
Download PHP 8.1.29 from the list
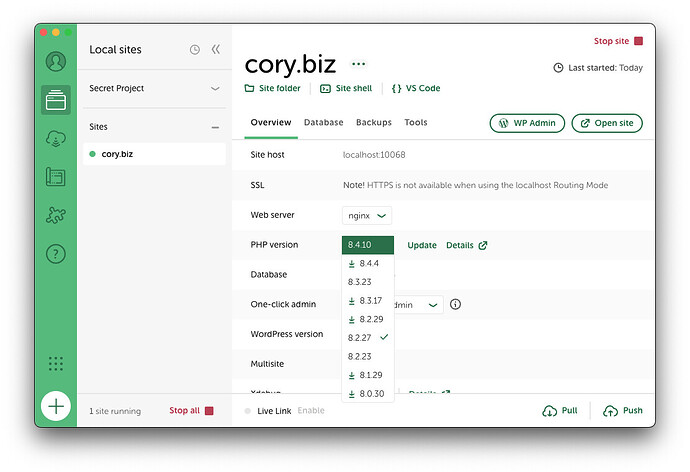click(368, 375)
